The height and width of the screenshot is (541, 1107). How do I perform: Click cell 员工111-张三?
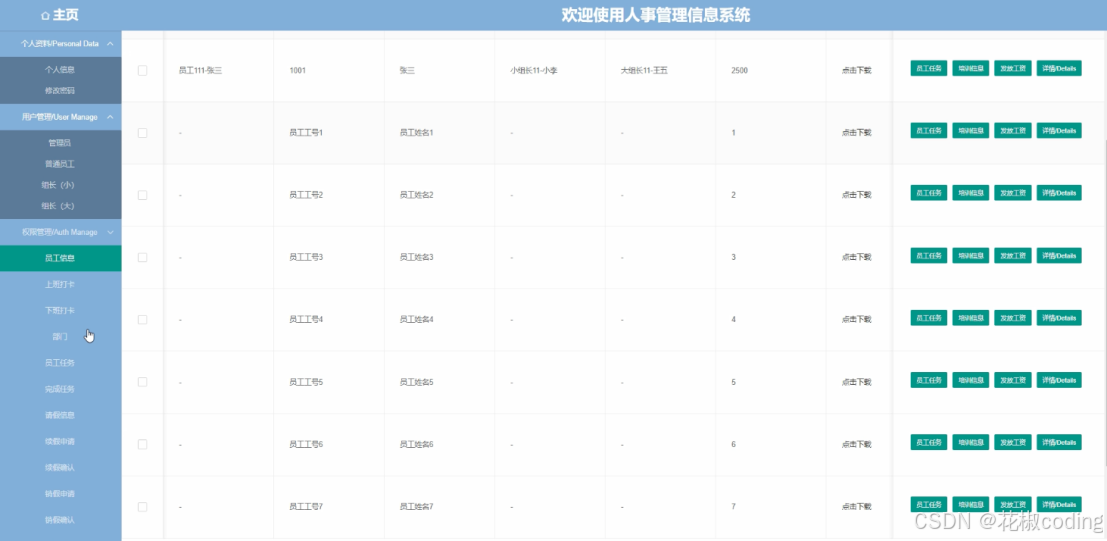point(201,71)
